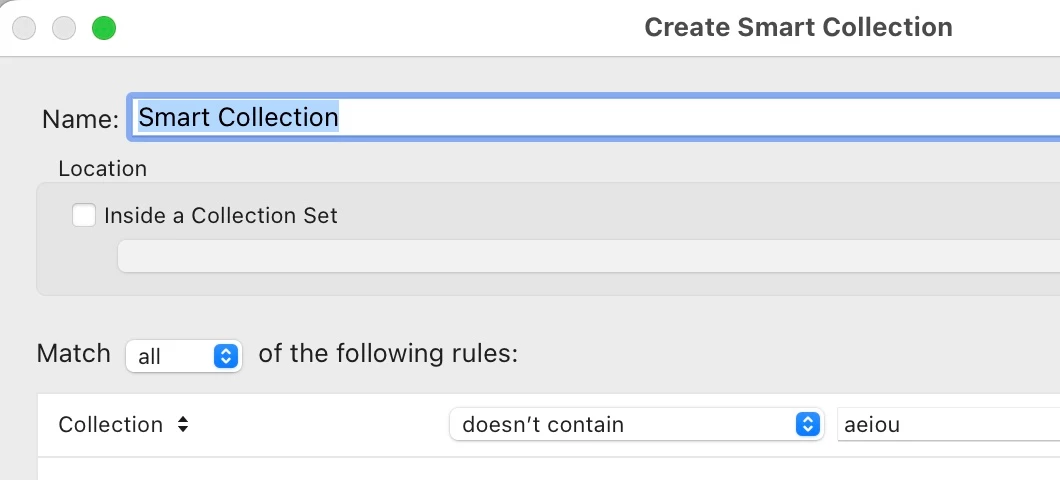Click the up-down arrows beside Collection
1060x480 pixels.
[x=182, y=424]
